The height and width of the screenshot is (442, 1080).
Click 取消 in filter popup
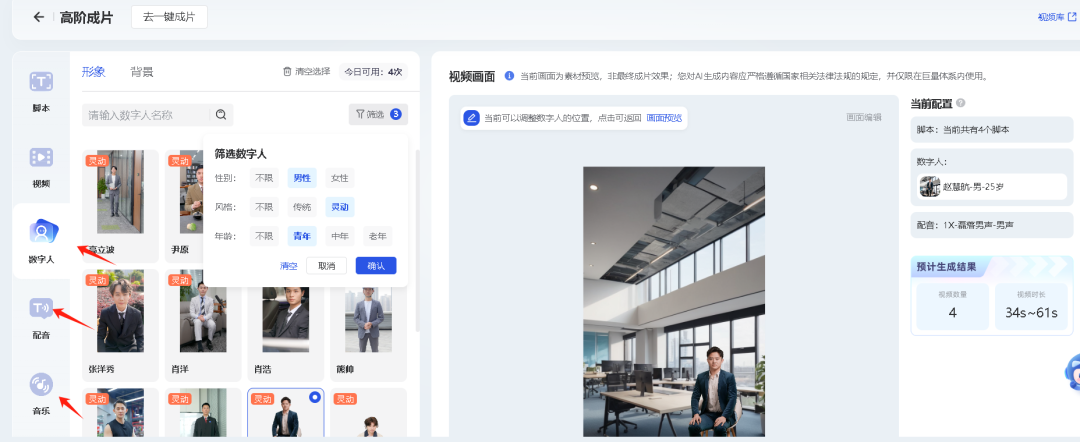coord(326,266)
